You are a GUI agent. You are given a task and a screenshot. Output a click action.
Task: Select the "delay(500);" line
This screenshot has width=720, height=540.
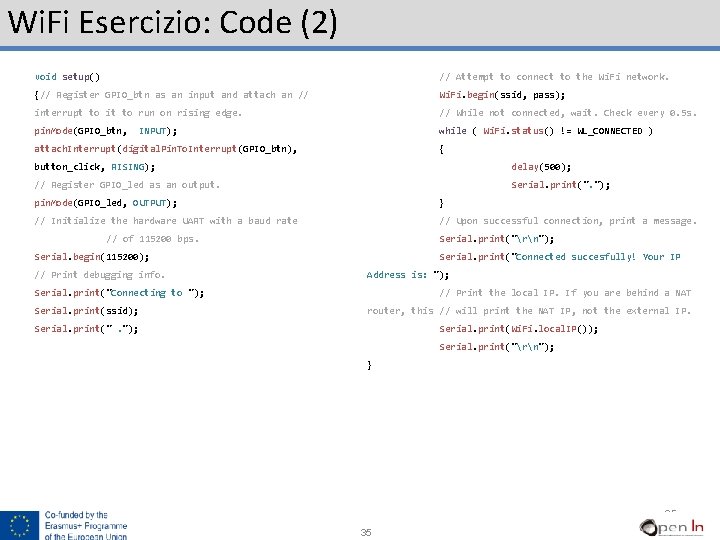point(541,167)
